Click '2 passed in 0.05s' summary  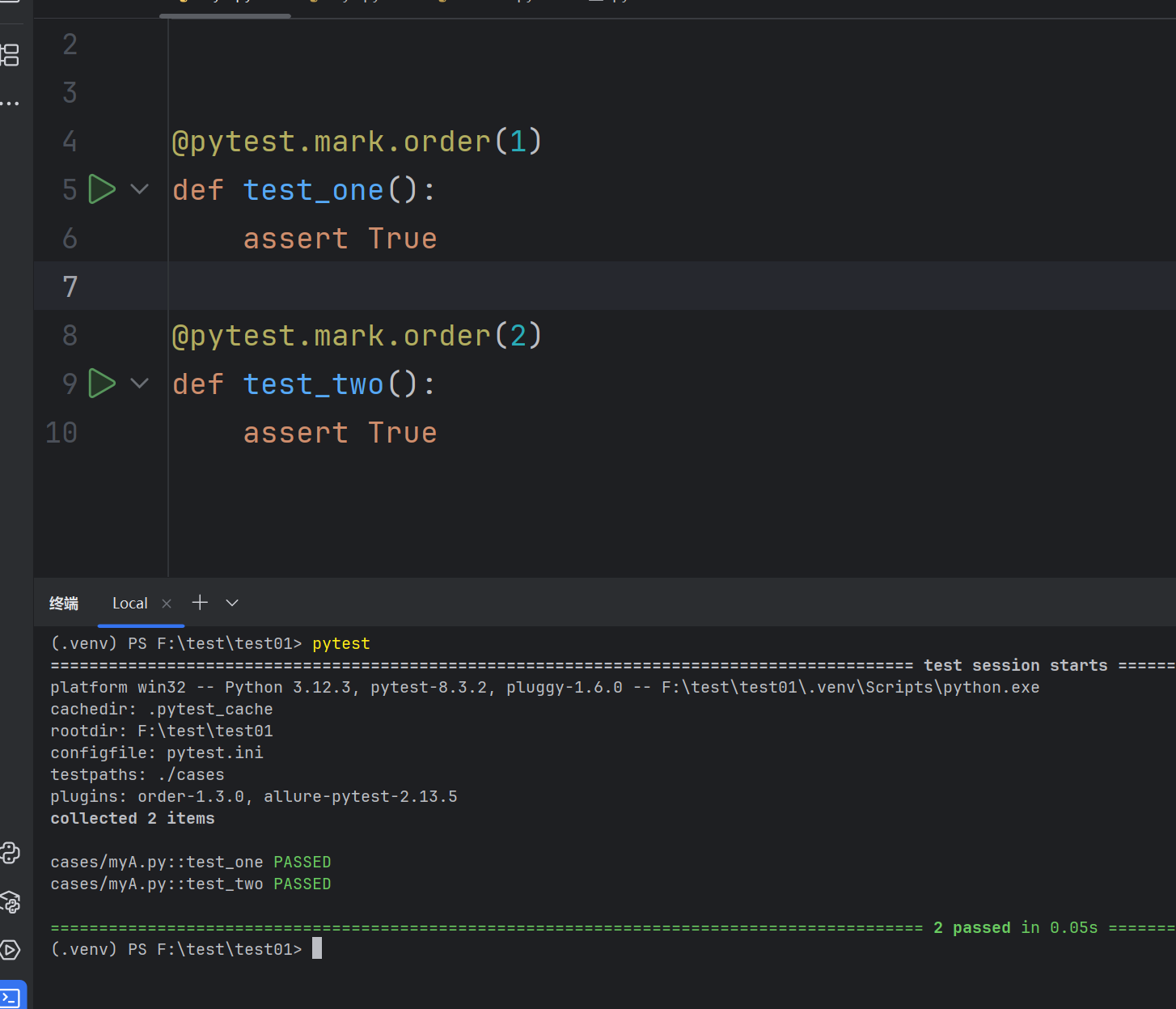click(x=1016, y=927)
